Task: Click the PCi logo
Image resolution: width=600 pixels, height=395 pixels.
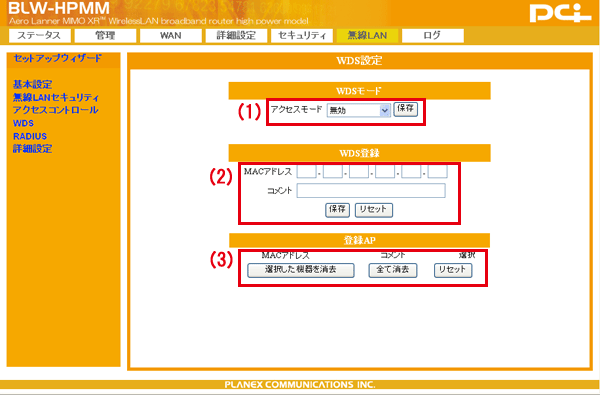Action: [561, 13]
